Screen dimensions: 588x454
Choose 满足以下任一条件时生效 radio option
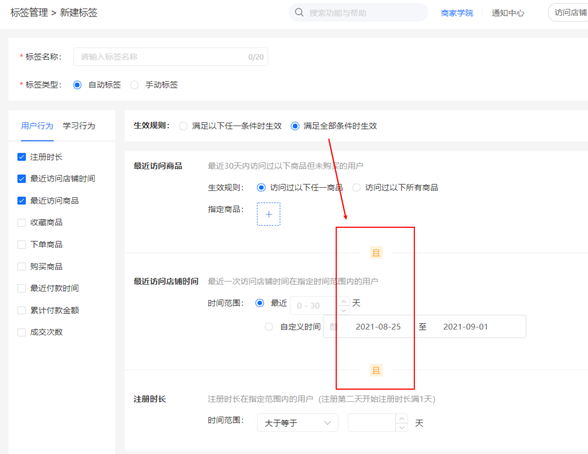click(183, 126)
